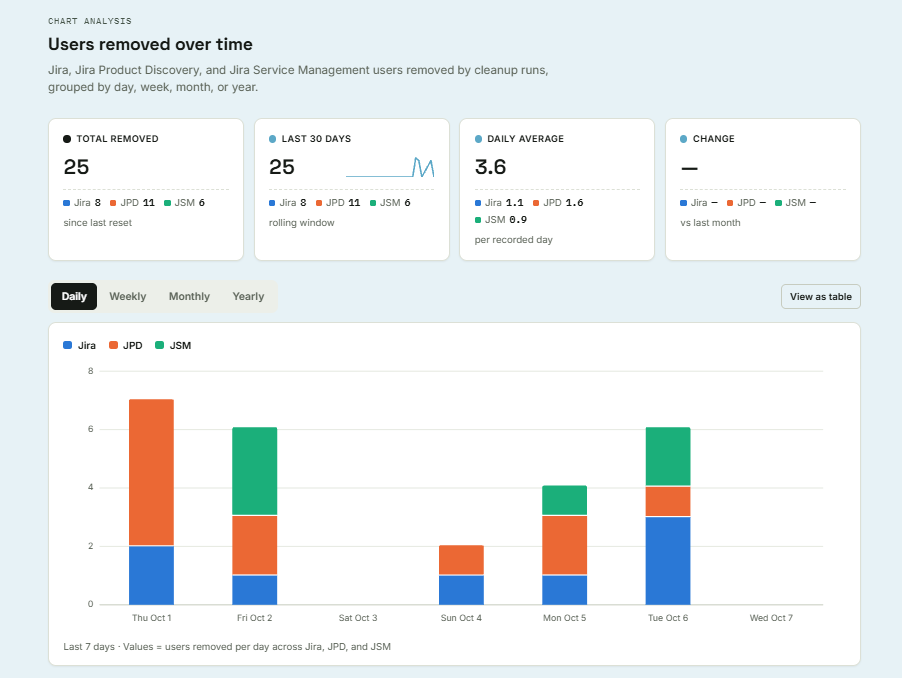Click the JPD orange swatch in chart legend

click(x=113, y=345)
